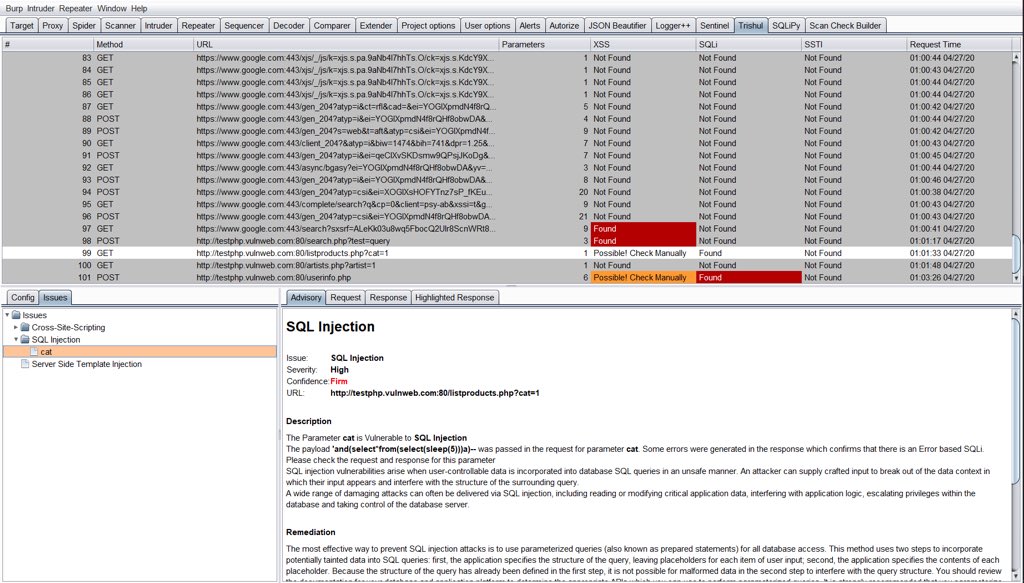
Task: Click the SQL Injection folder icon
Action: click(x=25, y=339)
